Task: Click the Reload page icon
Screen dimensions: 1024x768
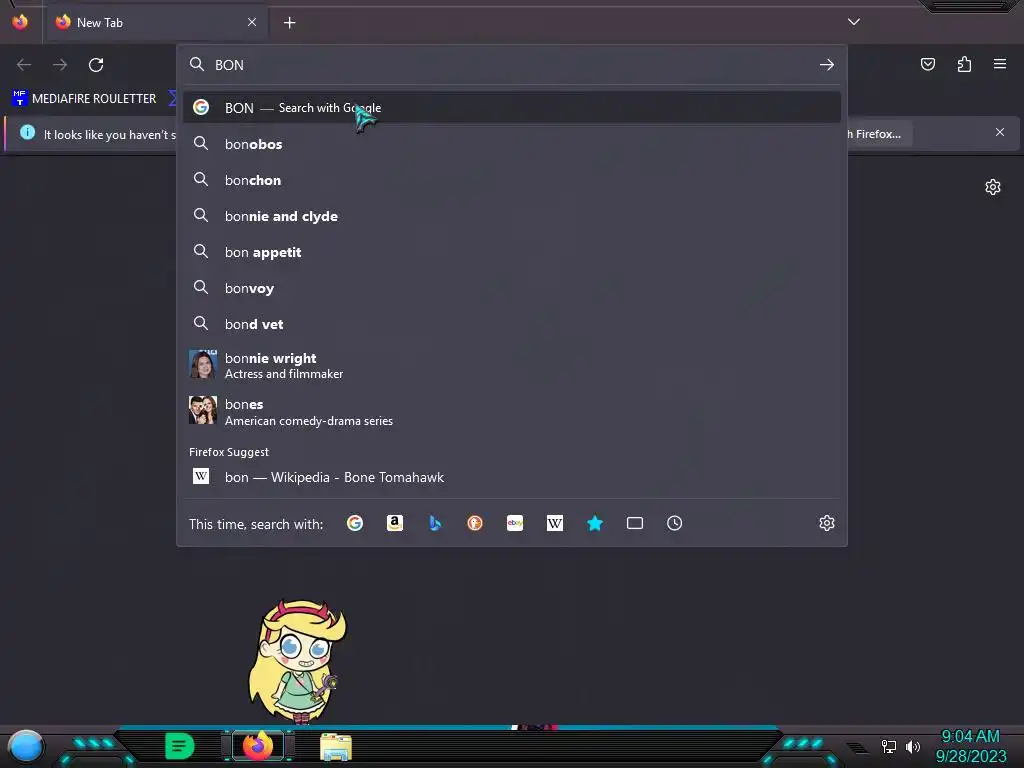Action: (96, 65)
